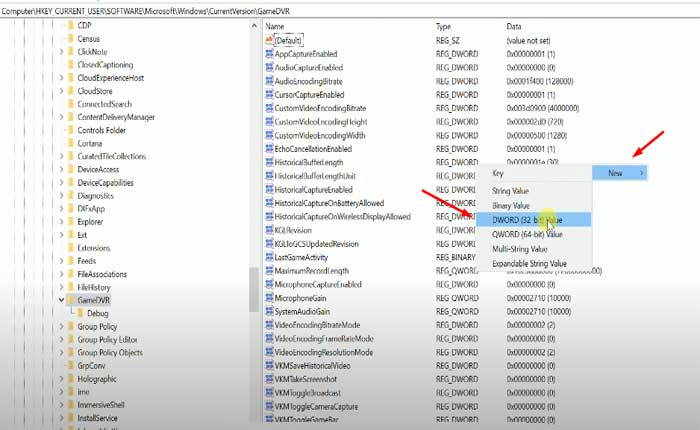
Task: Expand the DeviceAccess tree node
Action: coord(62,169)
